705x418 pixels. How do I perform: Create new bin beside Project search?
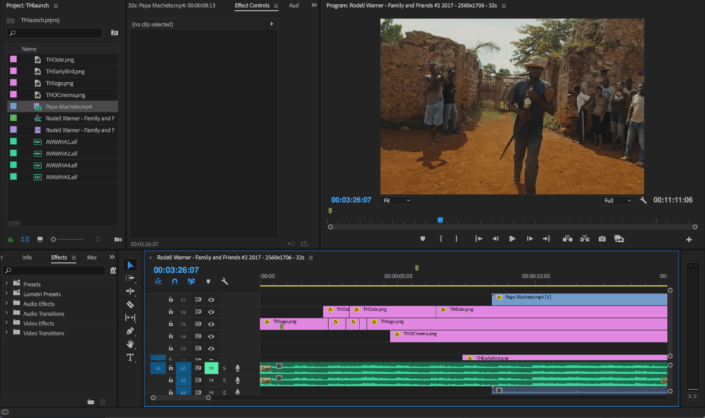[114, 33]
